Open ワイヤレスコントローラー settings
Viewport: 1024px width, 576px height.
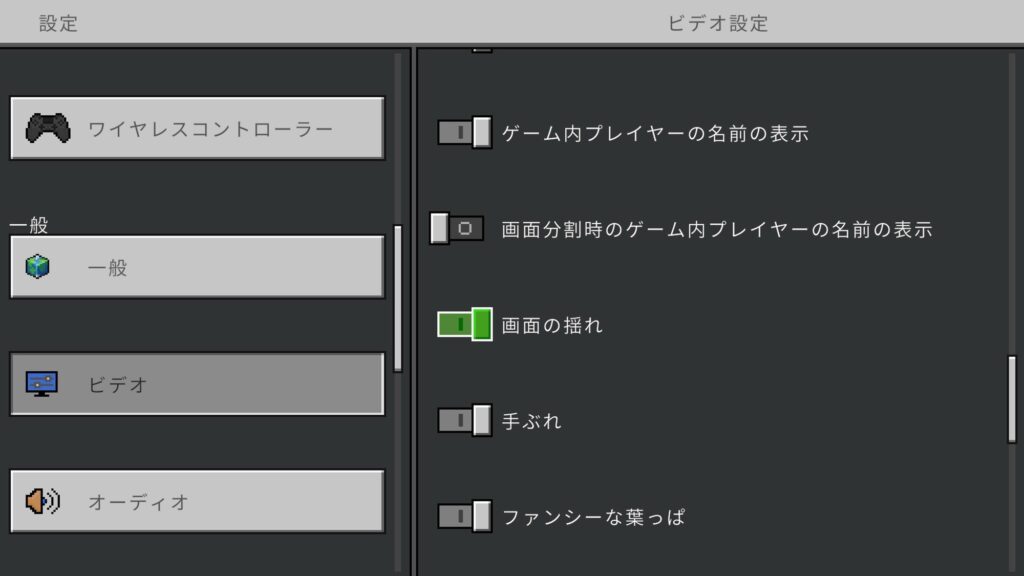[x=197, y=128]
